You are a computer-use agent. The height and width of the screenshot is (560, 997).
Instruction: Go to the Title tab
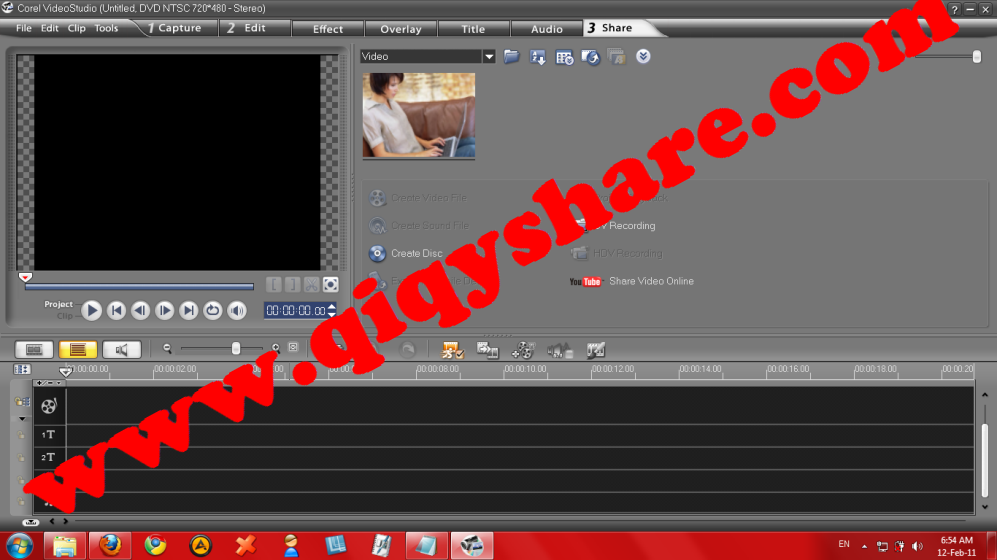pyautogui.click(x=473, y=29)
